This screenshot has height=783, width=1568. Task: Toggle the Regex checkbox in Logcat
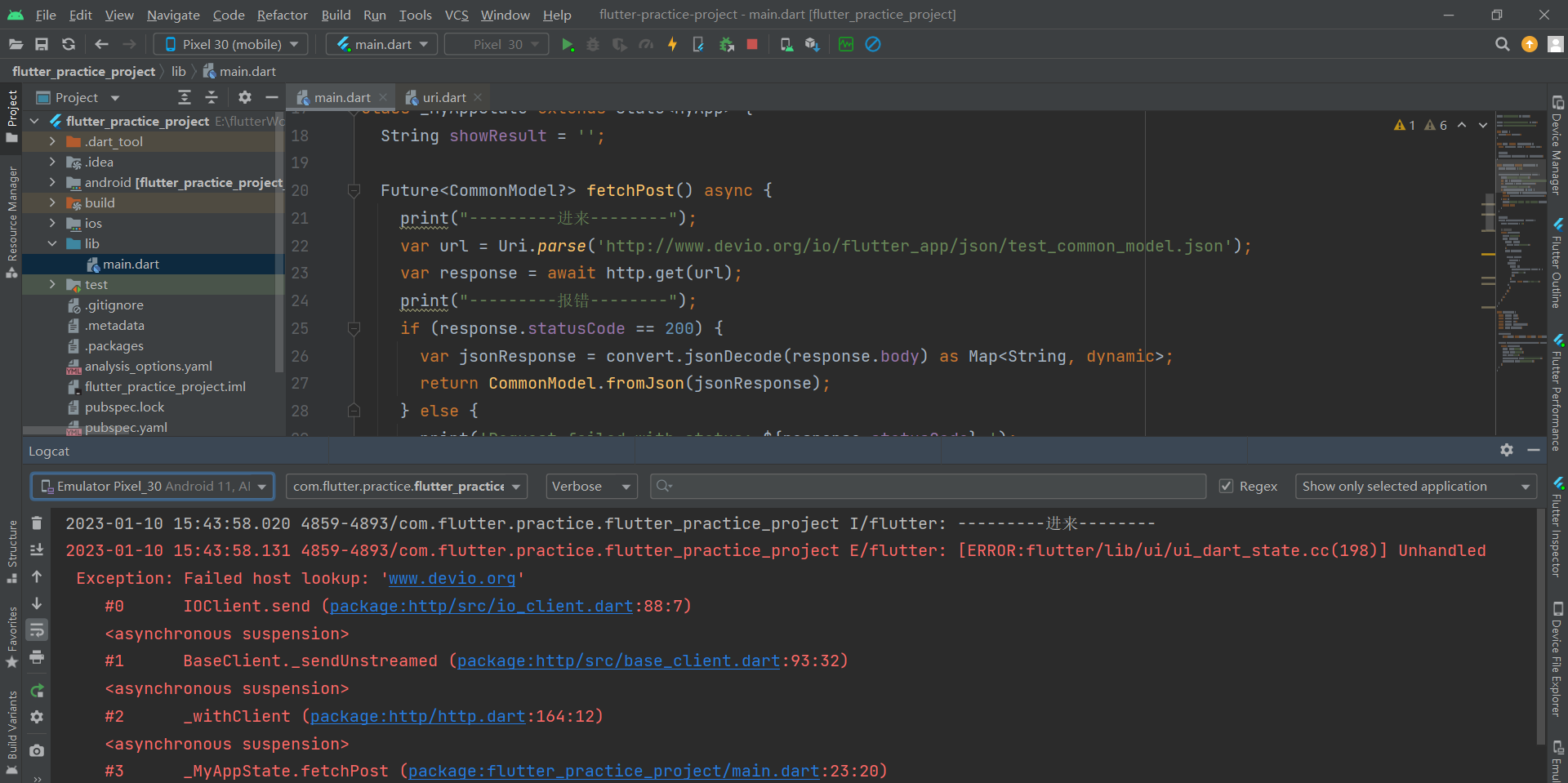coord(1226,486)
